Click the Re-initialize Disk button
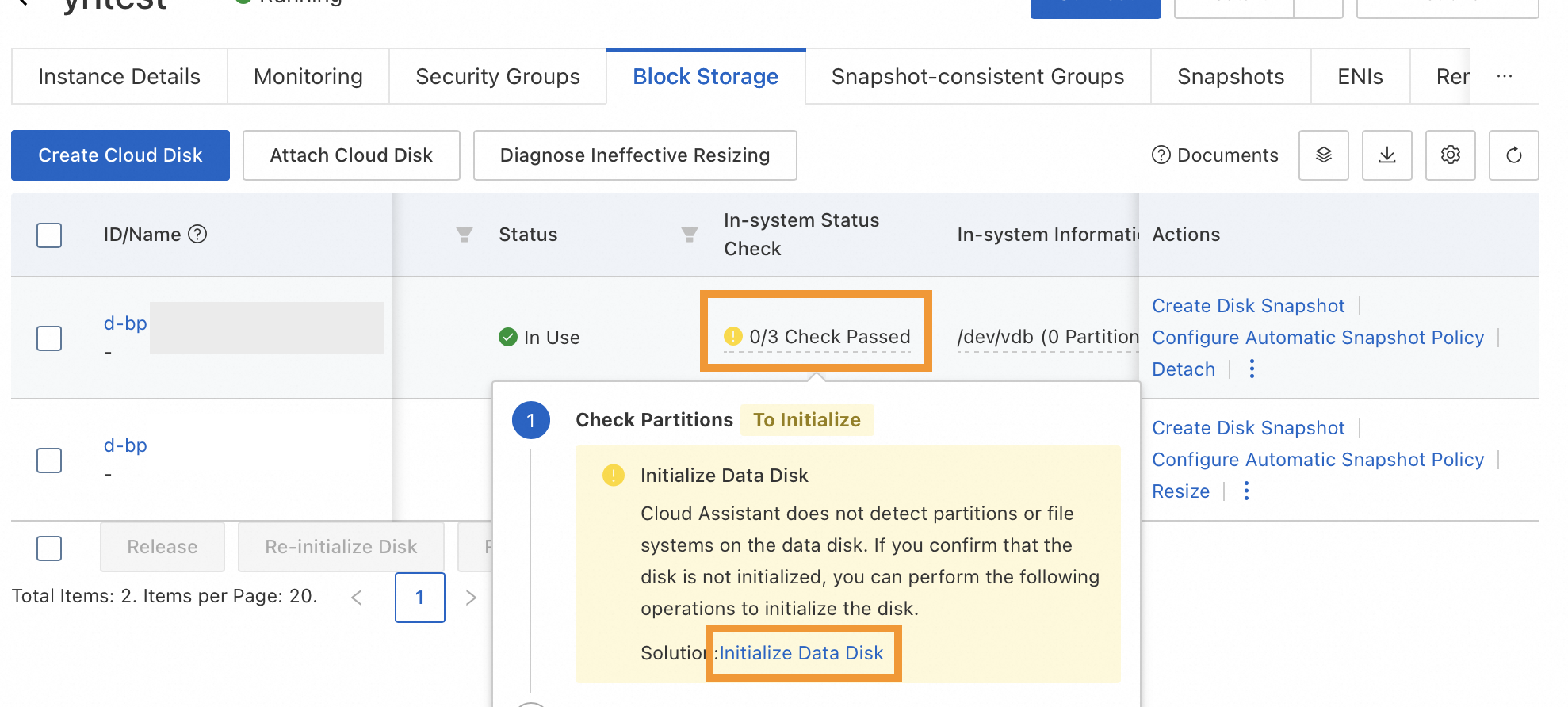1568x707 pixels. 341,547
